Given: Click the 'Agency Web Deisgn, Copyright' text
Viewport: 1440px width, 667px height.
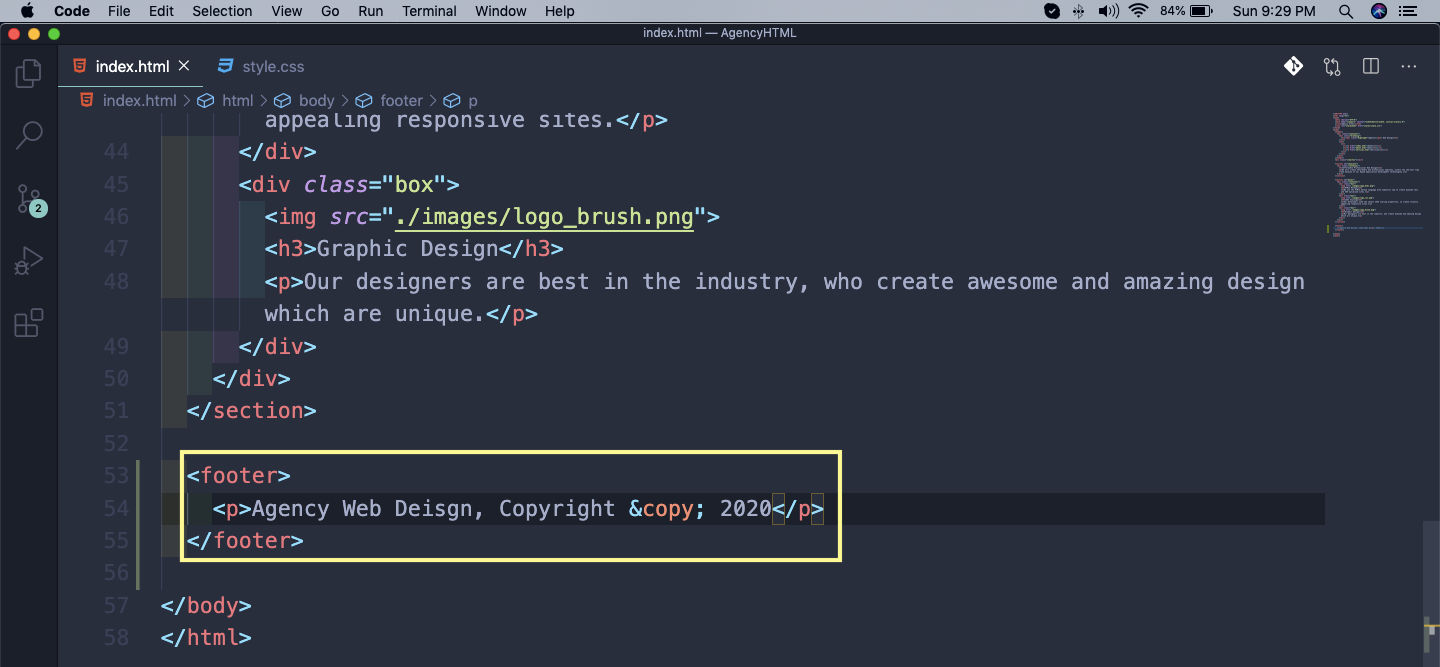Looking at the screenshot, I should [433, 509].
